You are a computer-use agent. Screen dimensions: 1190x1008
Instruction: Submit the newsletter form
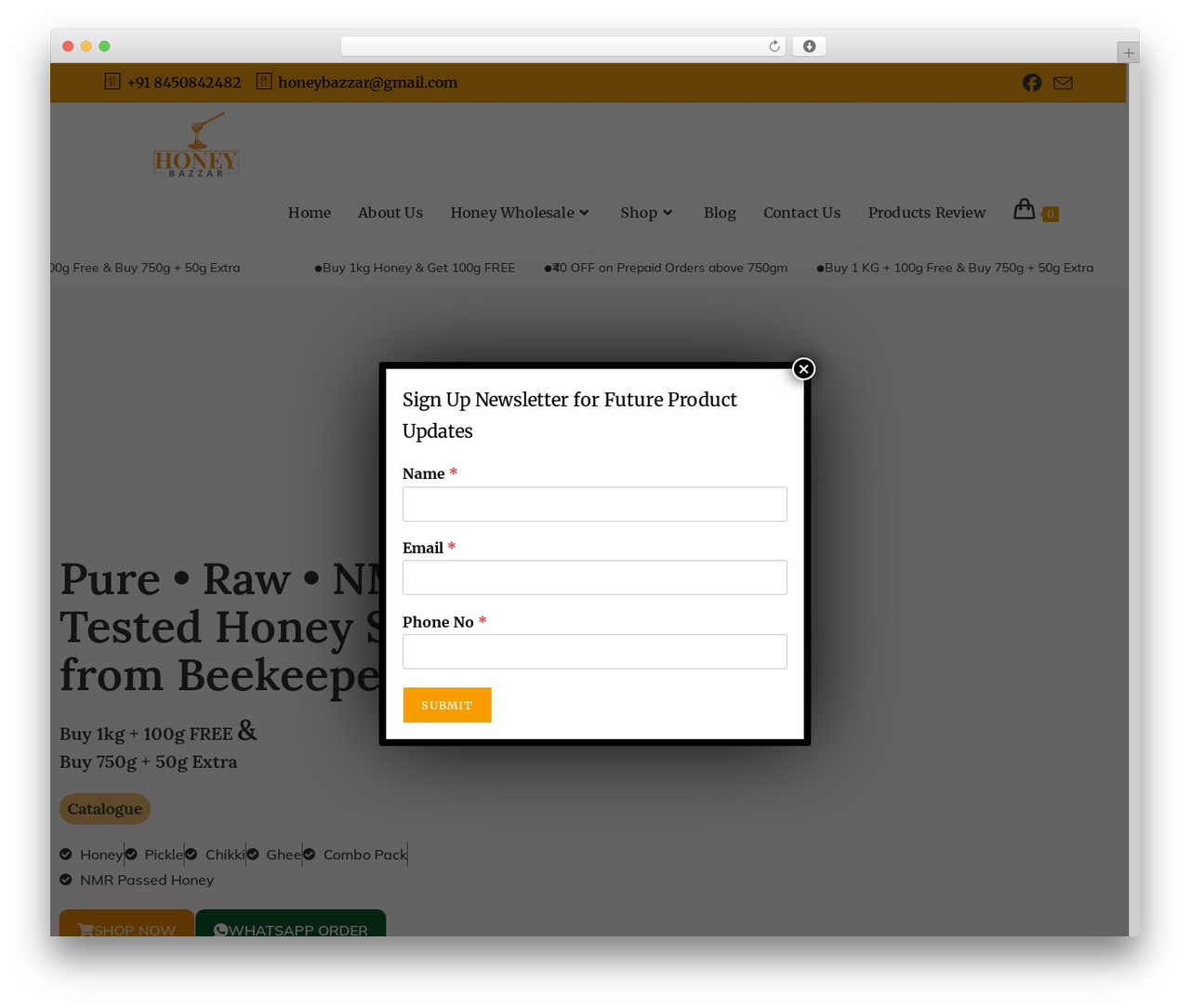(x=447, y=705)
